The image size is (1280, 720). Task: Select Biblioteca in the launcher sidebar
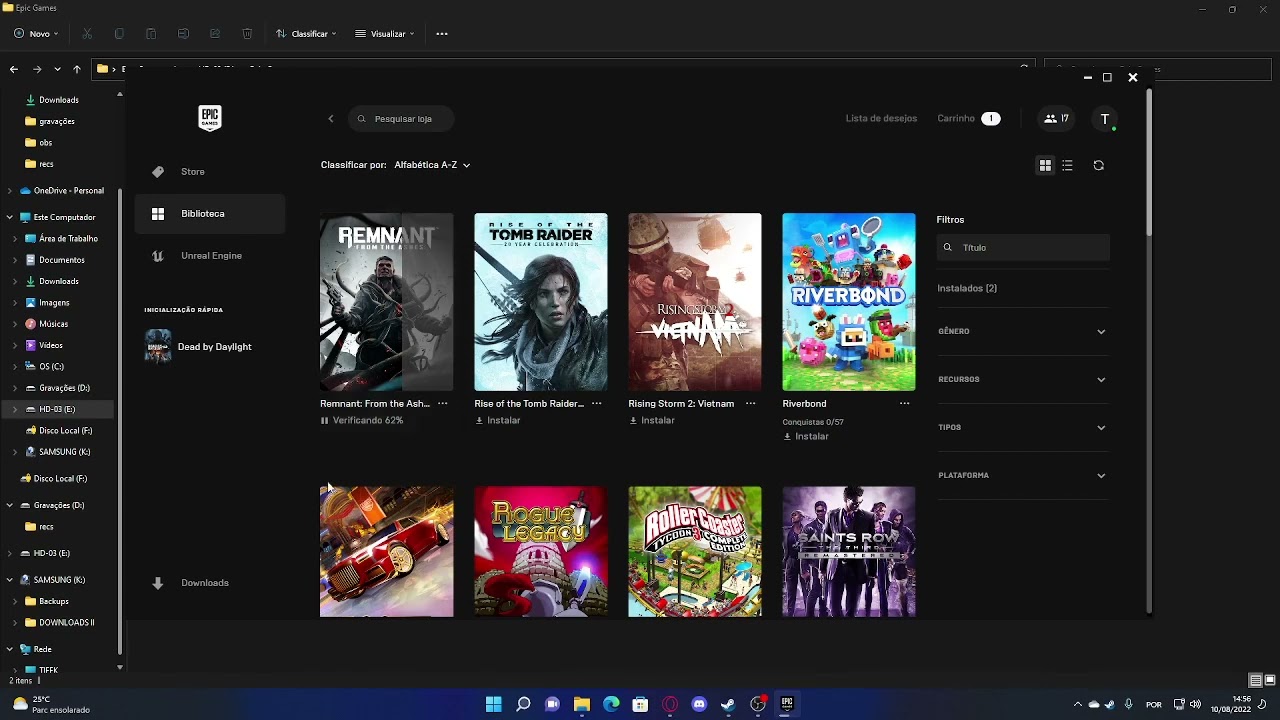210,214
